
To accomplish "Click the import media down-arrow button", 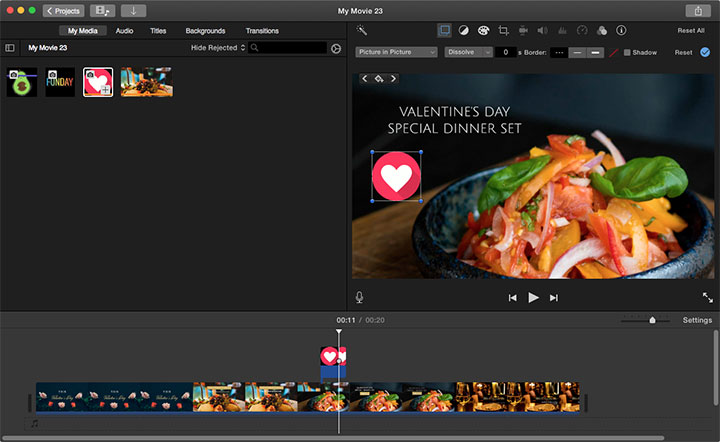I will point(132,10).
